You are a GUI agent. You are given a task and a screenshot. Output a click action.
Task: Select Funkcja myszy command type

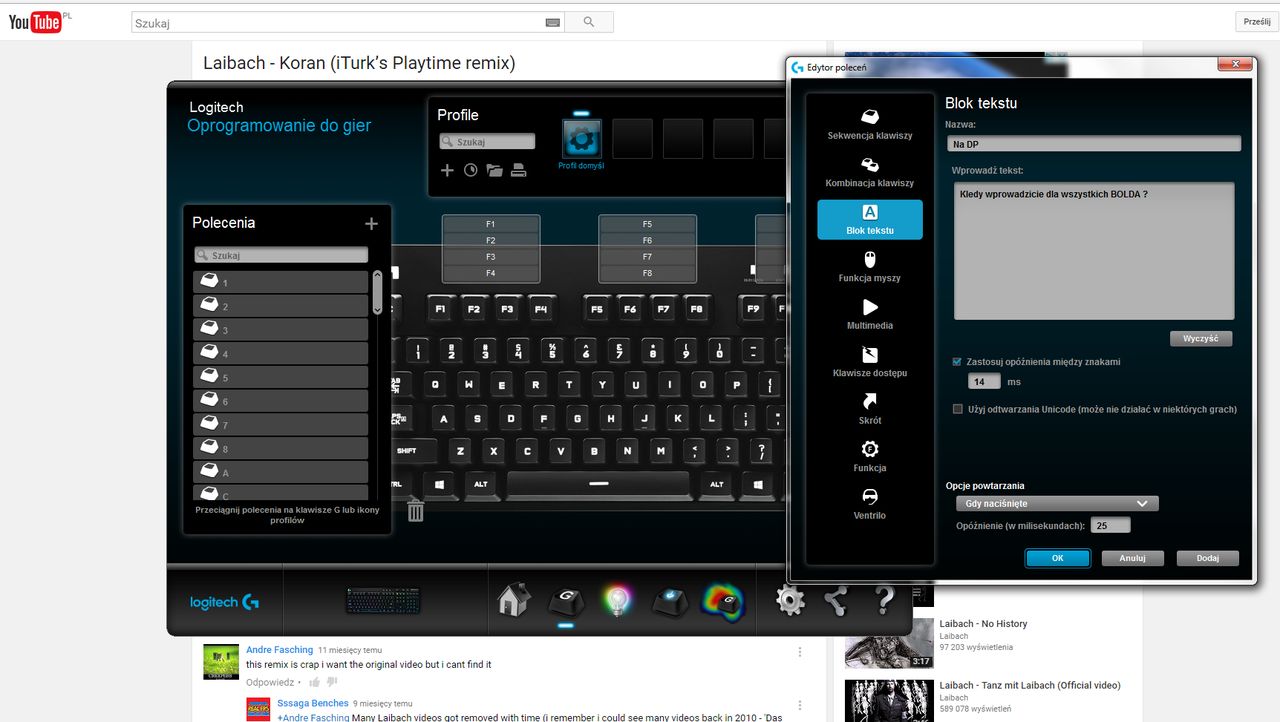tap(869, 267)
